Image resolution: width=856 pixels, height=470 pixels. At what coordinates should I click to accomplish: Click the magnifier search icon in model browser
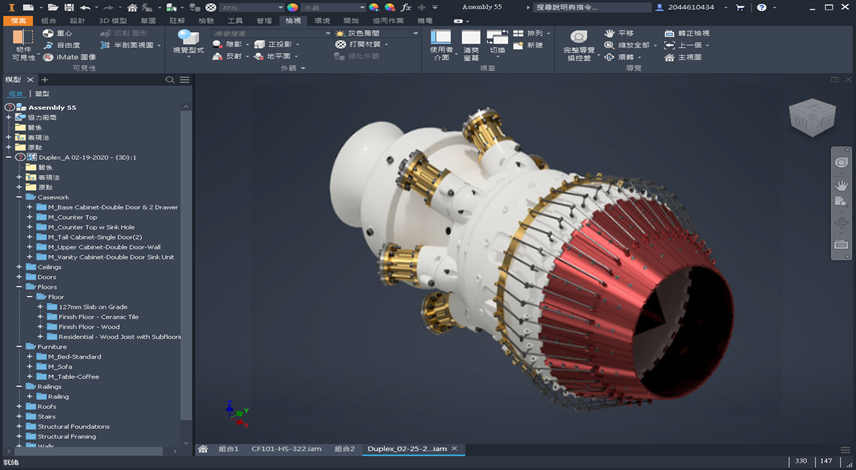coord(170,80)
